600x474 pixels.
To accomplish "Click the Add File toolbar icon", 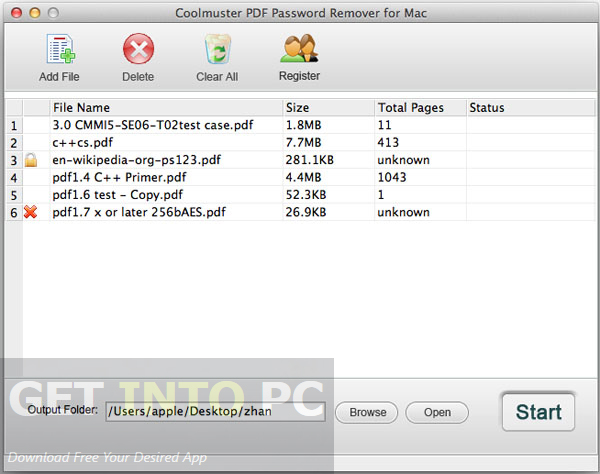I will pos(60,49).
